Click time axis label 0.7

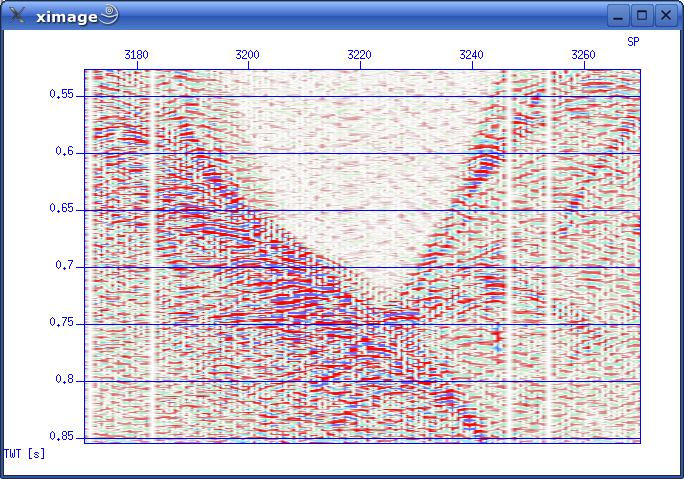coord(65,266)
